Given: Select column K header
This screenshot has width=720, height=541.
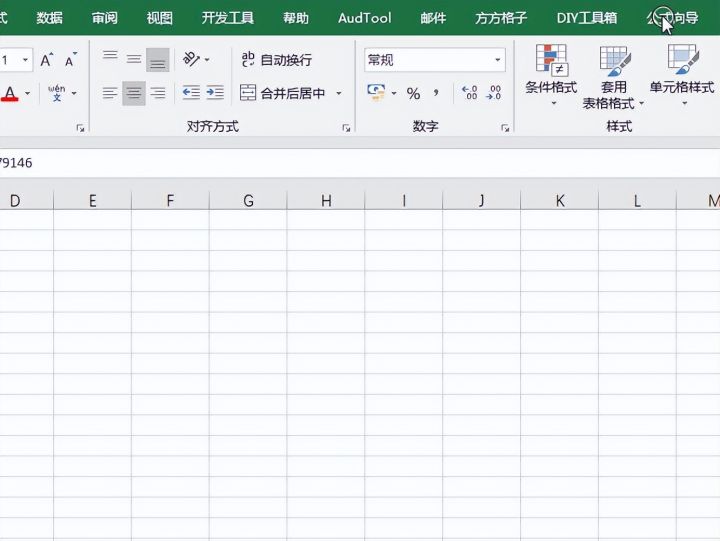Looking at the screenshot, I should pos(560,201).
